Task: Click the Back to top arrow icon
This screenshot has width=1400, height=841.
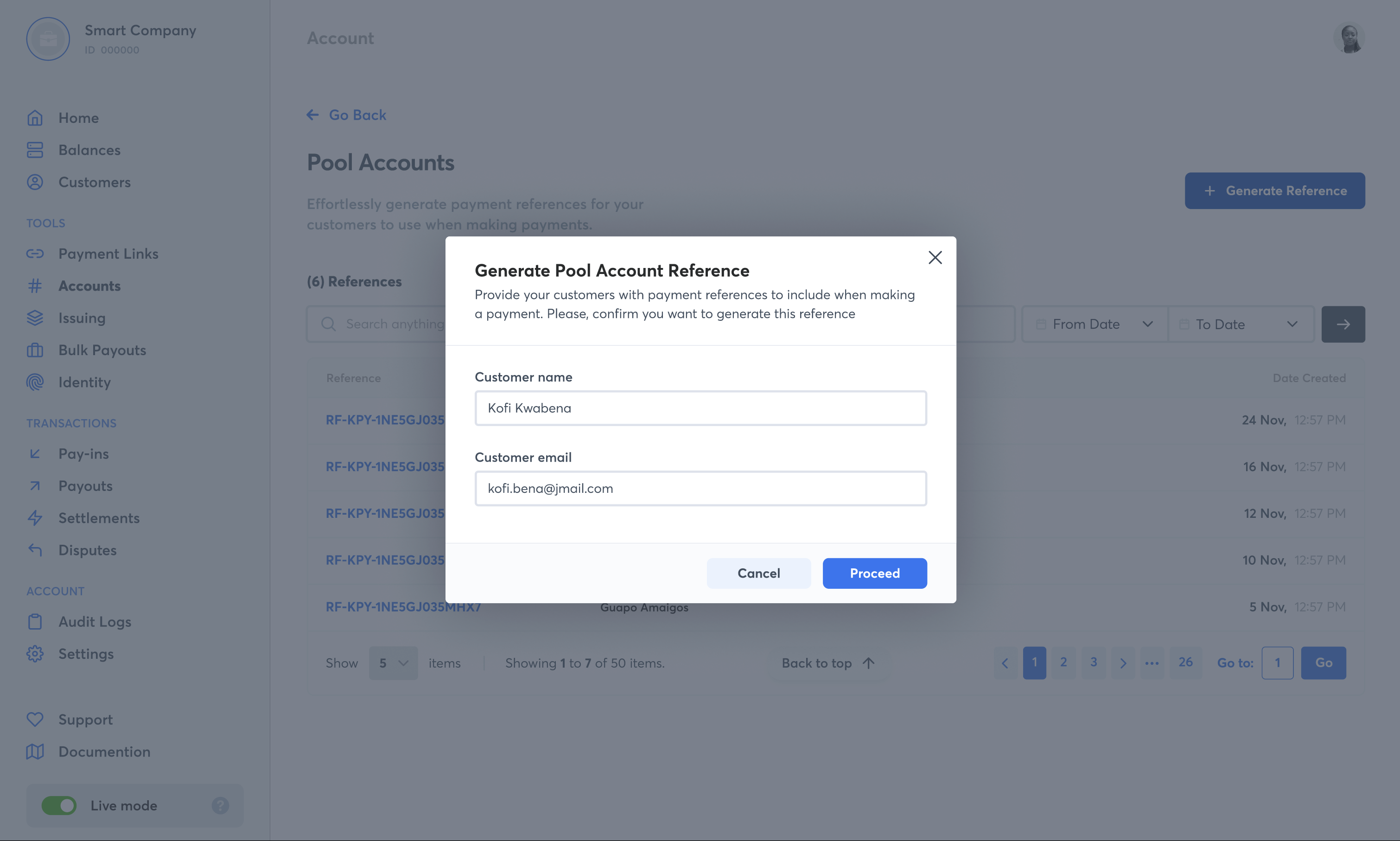Action: point(869,663)
